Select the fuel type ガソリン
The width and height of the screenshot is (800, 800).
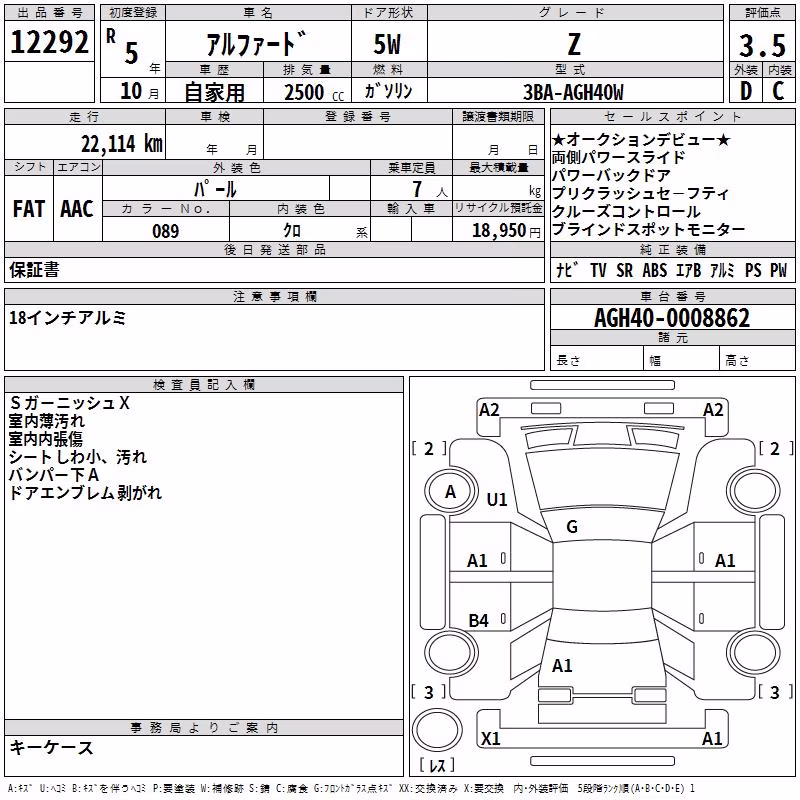coord(388,91)
